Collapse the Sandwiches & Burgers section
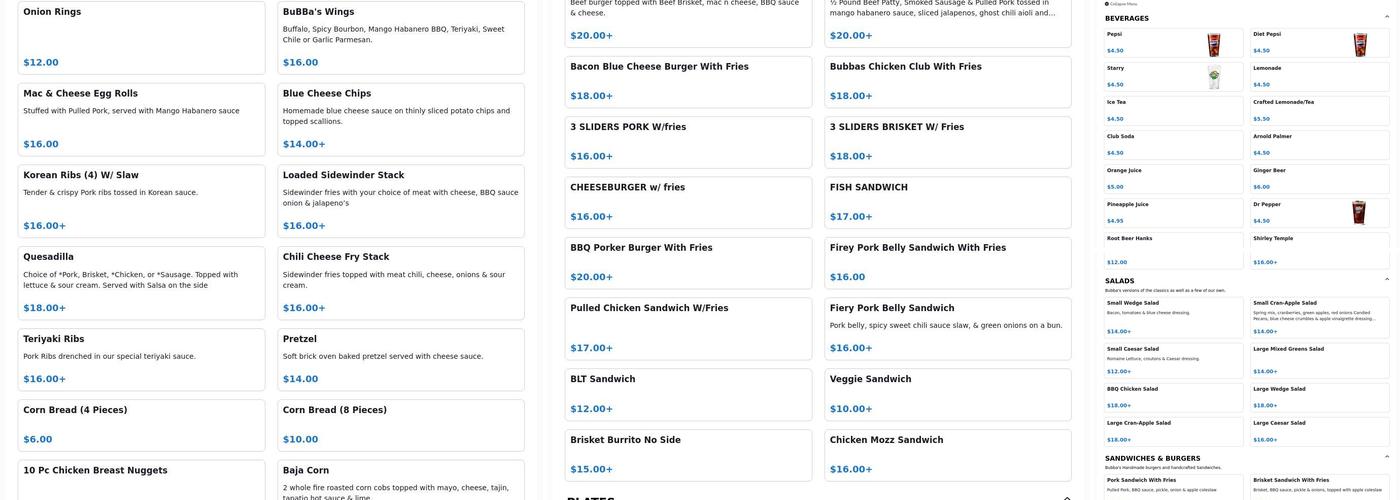Image resolution: width=1400 pixels, height=500 pixels. tap(1387, 457)
